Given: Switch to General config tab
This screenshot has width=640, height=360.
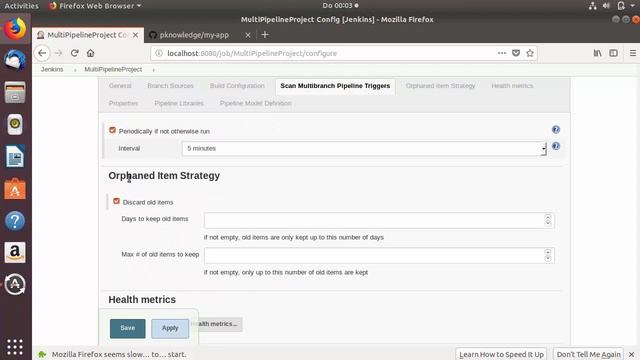Looking at the screenshot, I should [120, 86].
